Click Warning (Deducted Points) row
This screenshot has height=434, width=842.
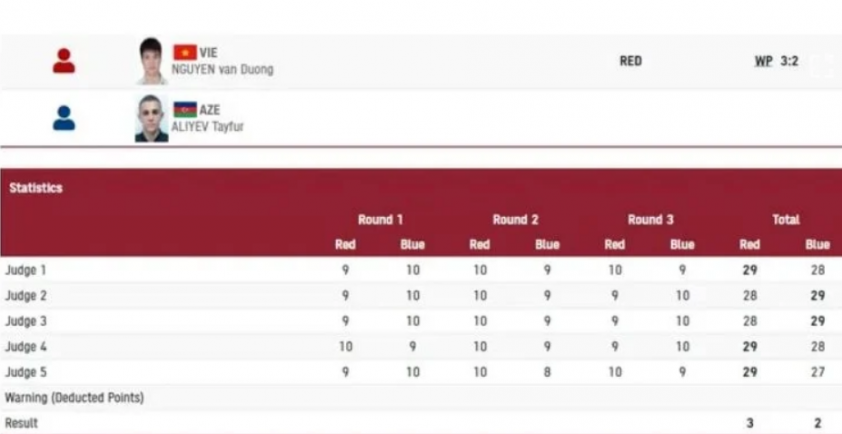click(x=421, y=398)
